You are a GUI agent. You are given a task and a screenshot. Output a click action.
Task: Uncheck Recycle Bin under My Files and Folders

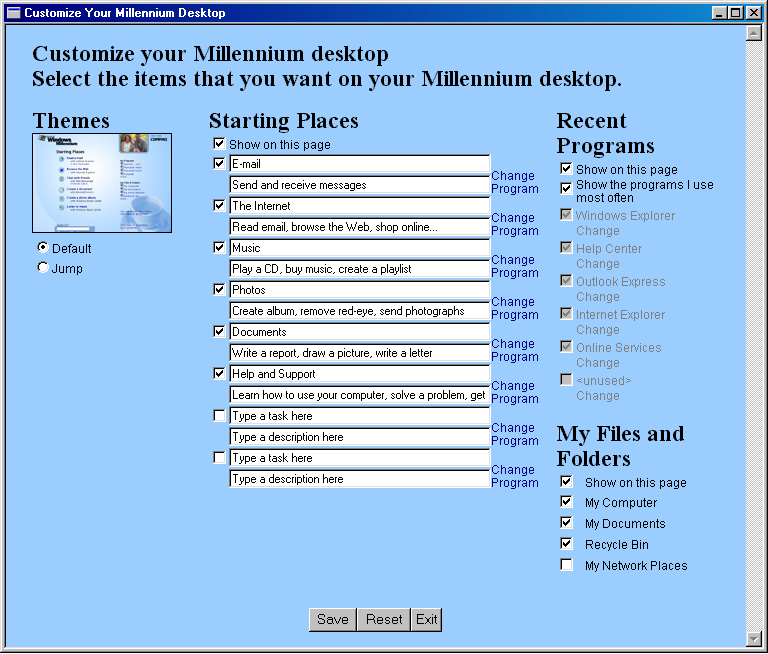click(566, 544)
